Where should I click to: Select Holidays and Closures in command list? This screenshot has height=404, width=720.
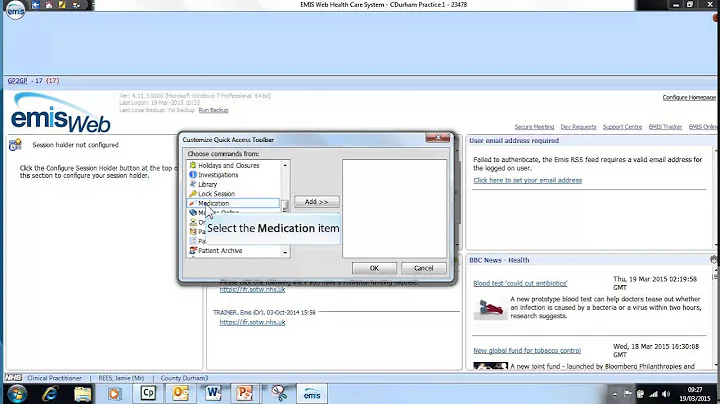tap(233, 165)
